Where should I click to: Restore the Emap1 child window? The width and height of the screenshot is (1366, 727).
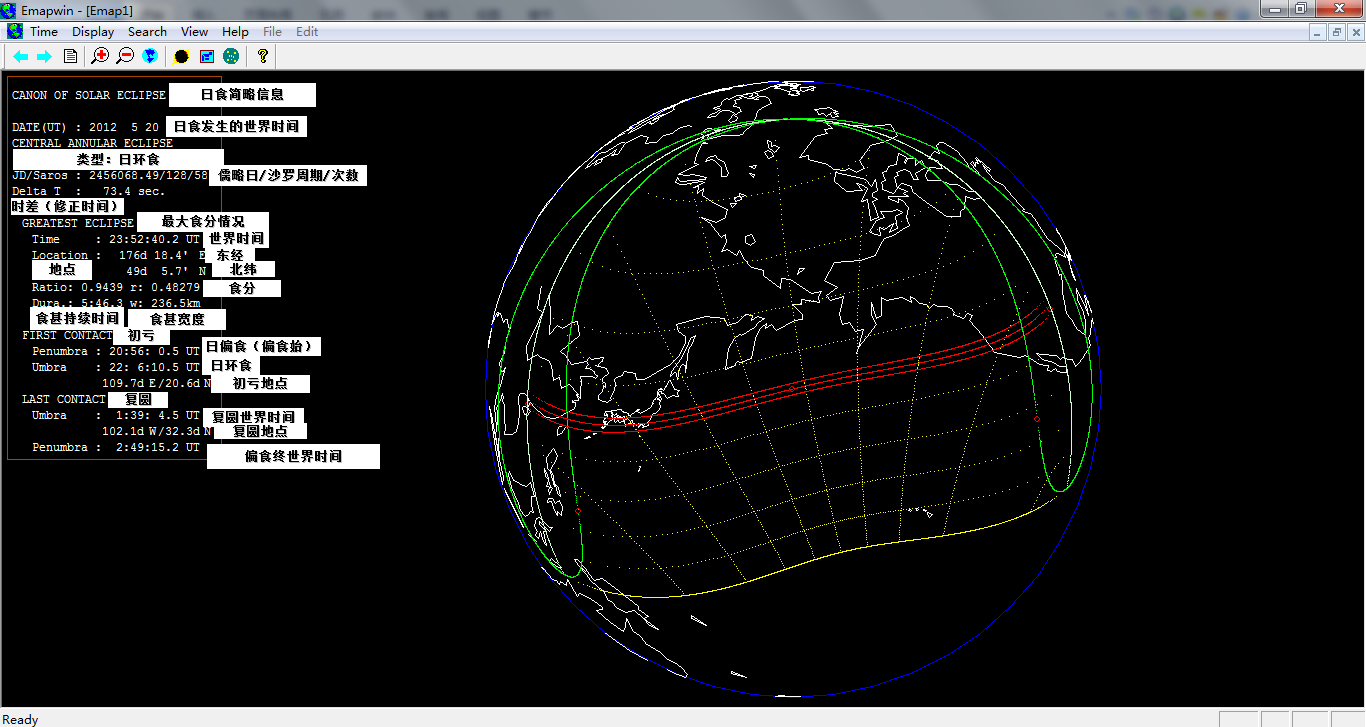coord(1337,32)
